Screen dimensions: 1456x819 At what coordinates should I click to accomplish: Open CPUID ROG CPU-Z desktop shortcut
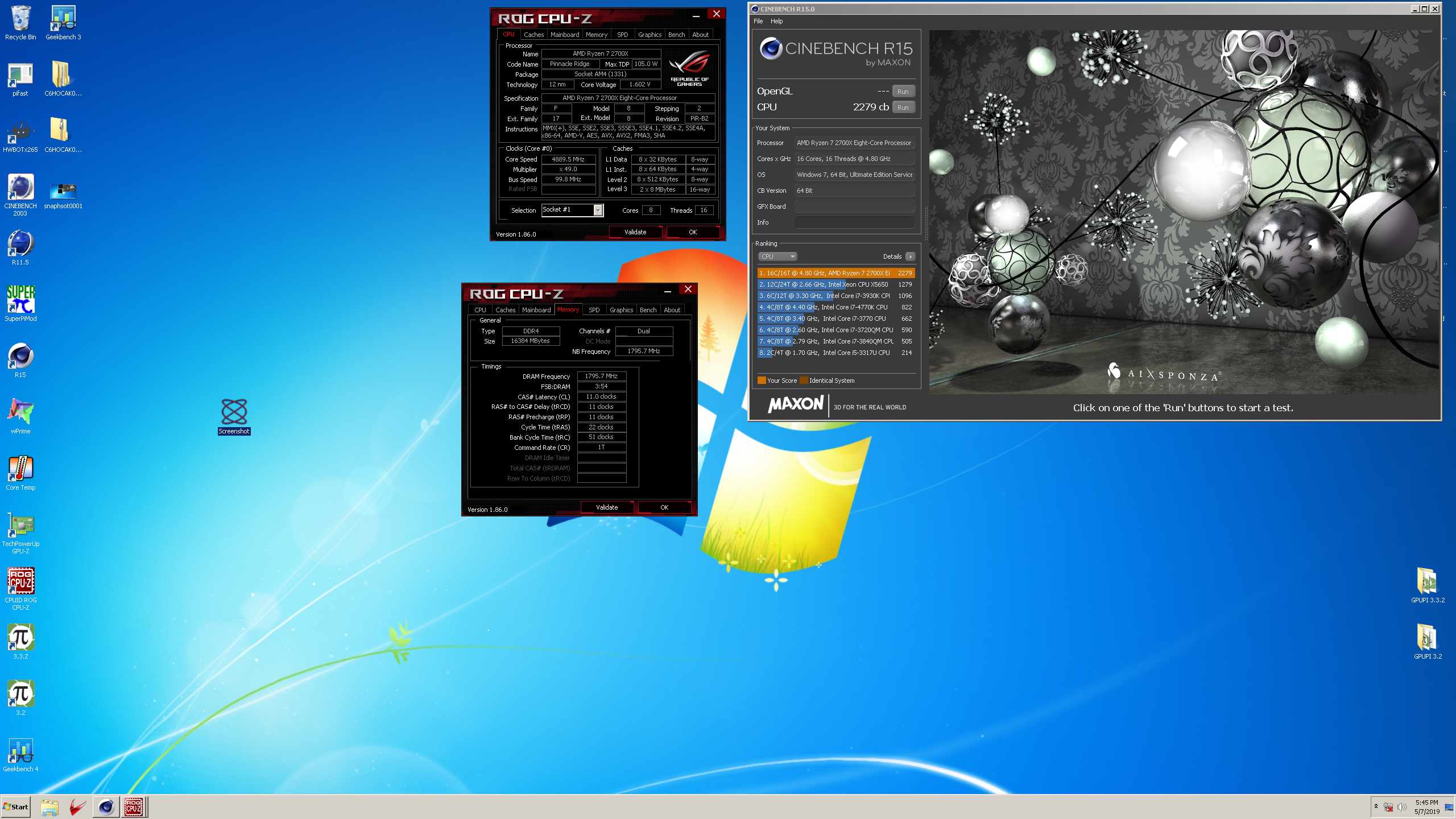click(20, 589)
